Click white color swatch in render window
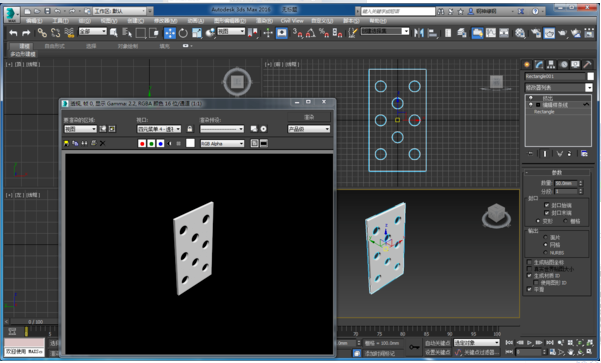The image size is (601, 363). click(190, 143)
